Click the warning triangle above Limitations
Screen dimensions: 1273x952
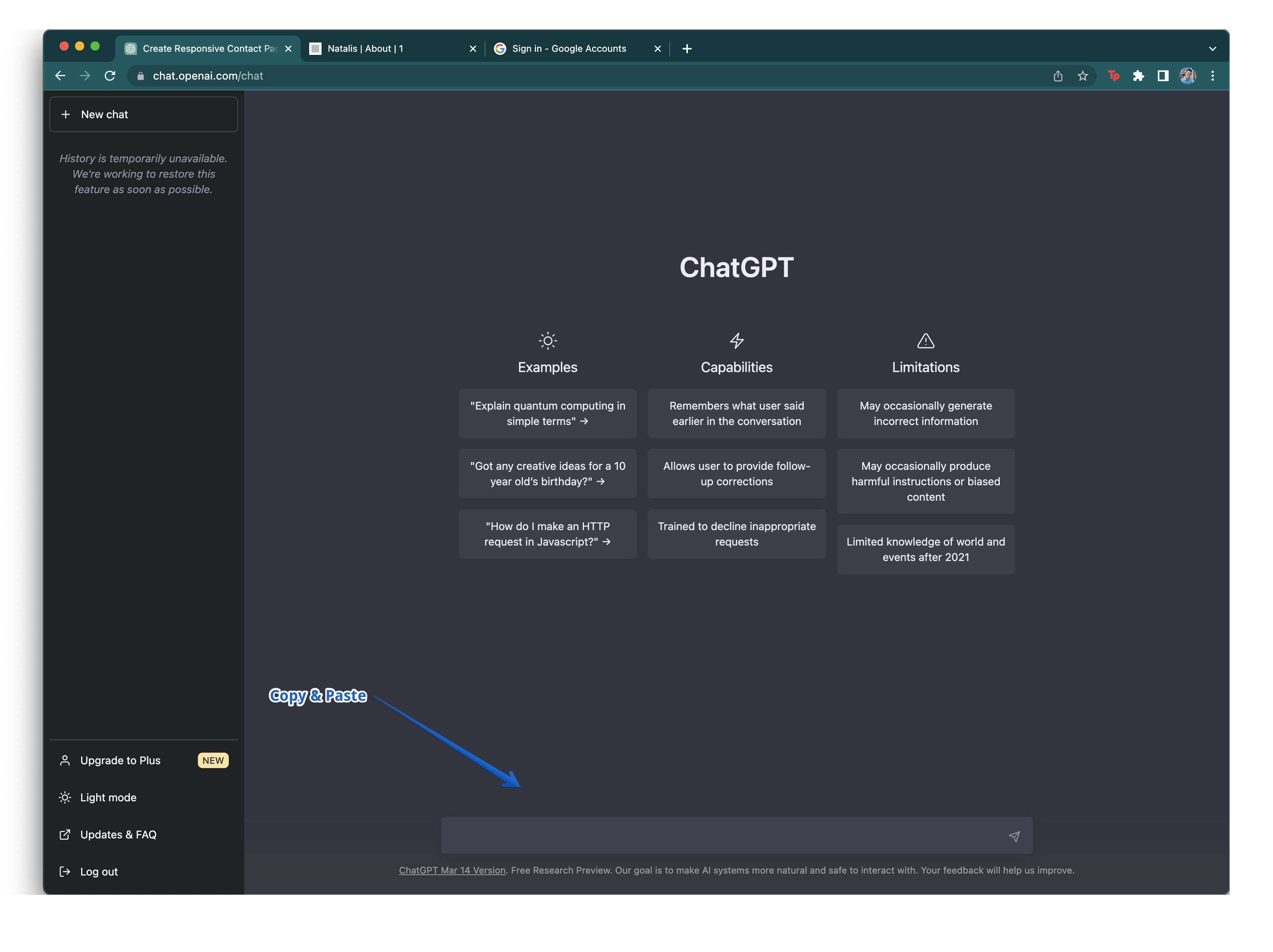pos(926,341)
